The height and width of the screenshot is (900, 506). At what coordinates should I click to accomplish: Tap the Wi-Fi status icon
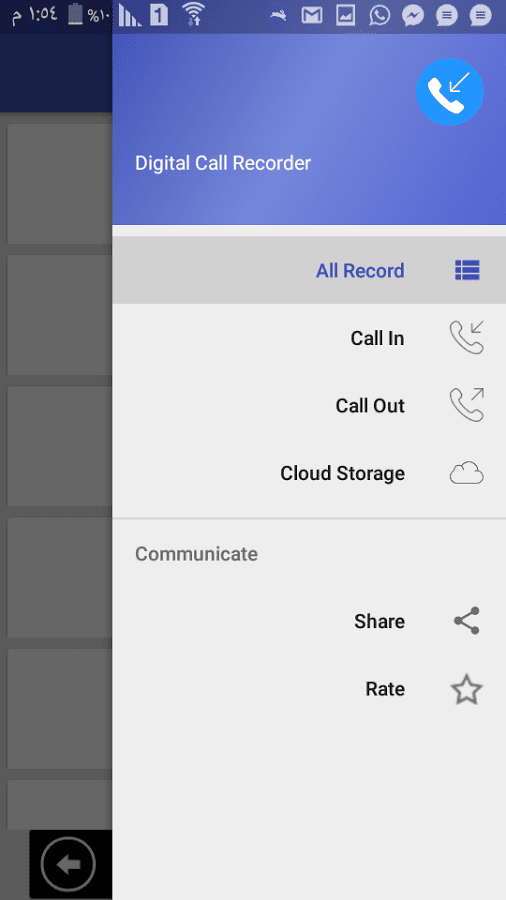[x=193, y=14]
